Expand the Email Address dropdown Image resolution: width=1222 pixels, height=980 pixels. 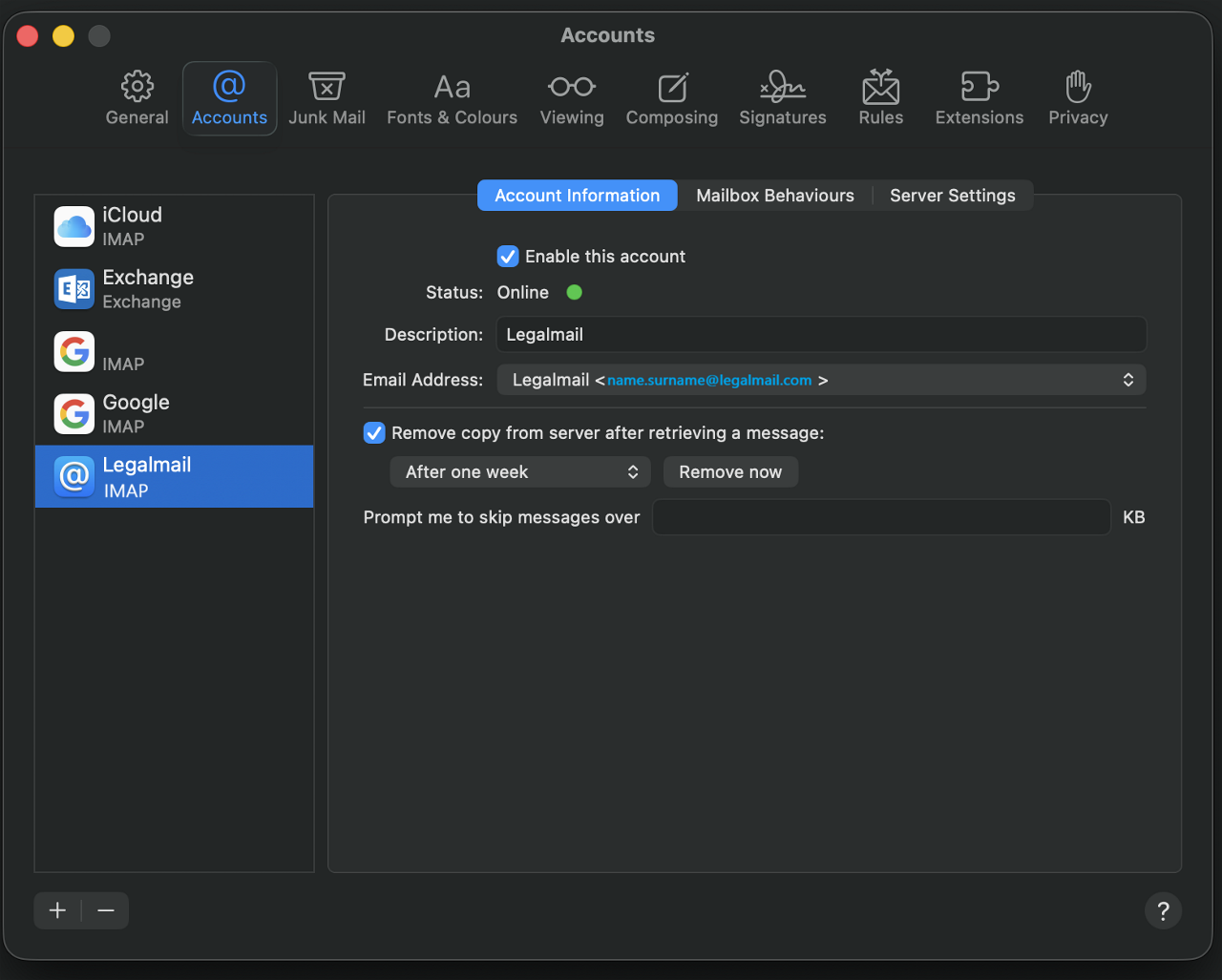821,380
